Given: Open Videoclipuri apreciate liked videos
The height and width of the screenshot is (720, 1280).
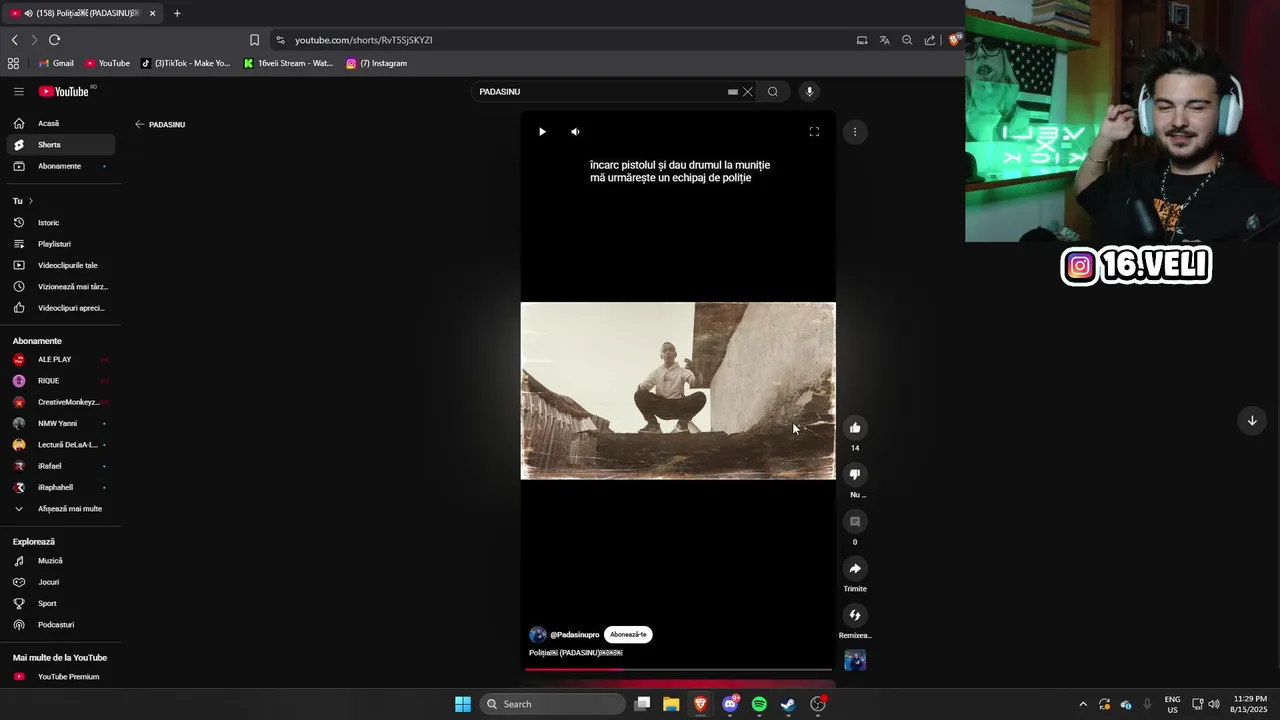Looking at the screenshot, I should point(61,308).
